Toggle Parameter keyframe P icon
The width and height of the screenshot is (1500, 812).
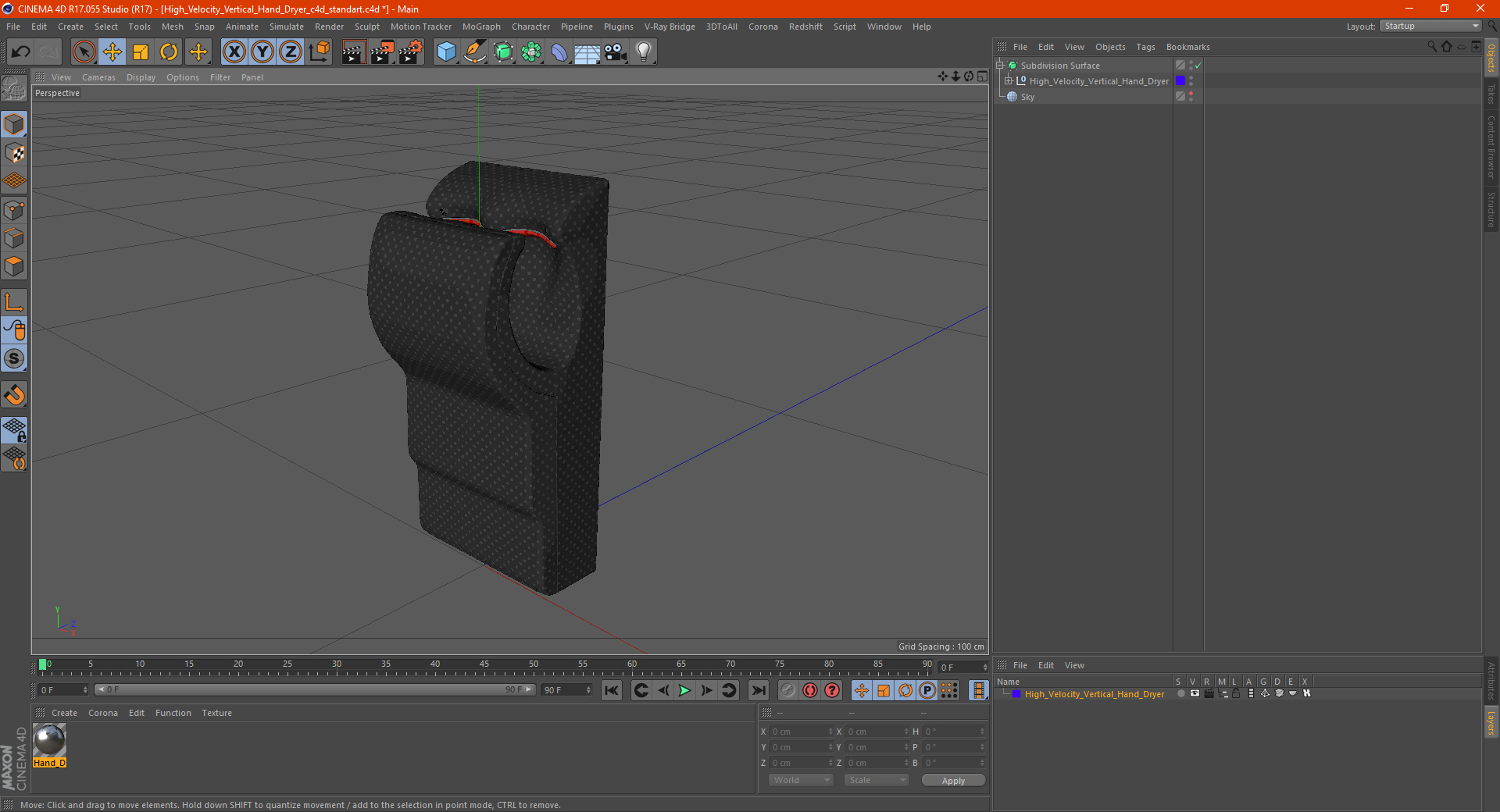pos(927,690)
